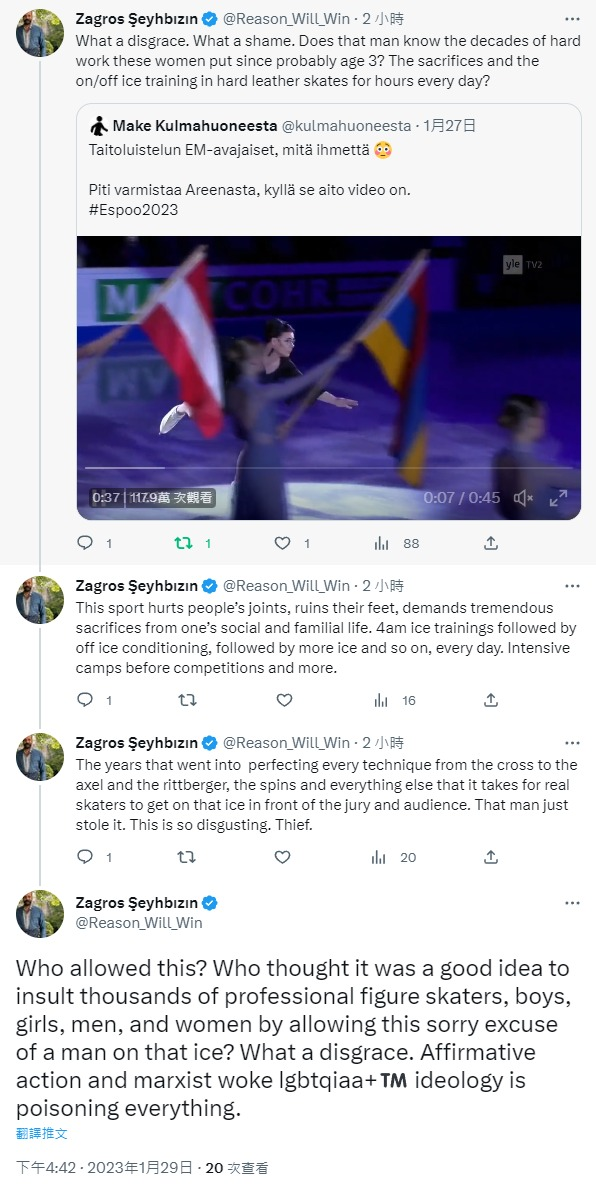This screenshot has height=1188, width=596.
Task: Play the figure skating video thumbnail
Action: click(329, 377)
